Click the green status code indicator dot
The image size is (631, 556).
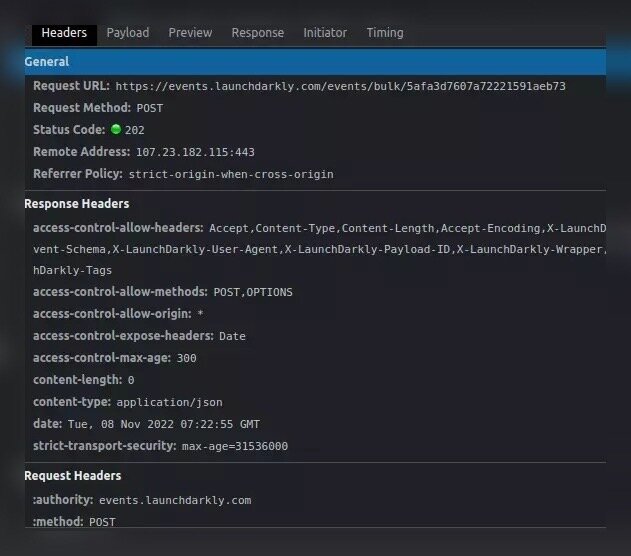(x=116, y=129)
